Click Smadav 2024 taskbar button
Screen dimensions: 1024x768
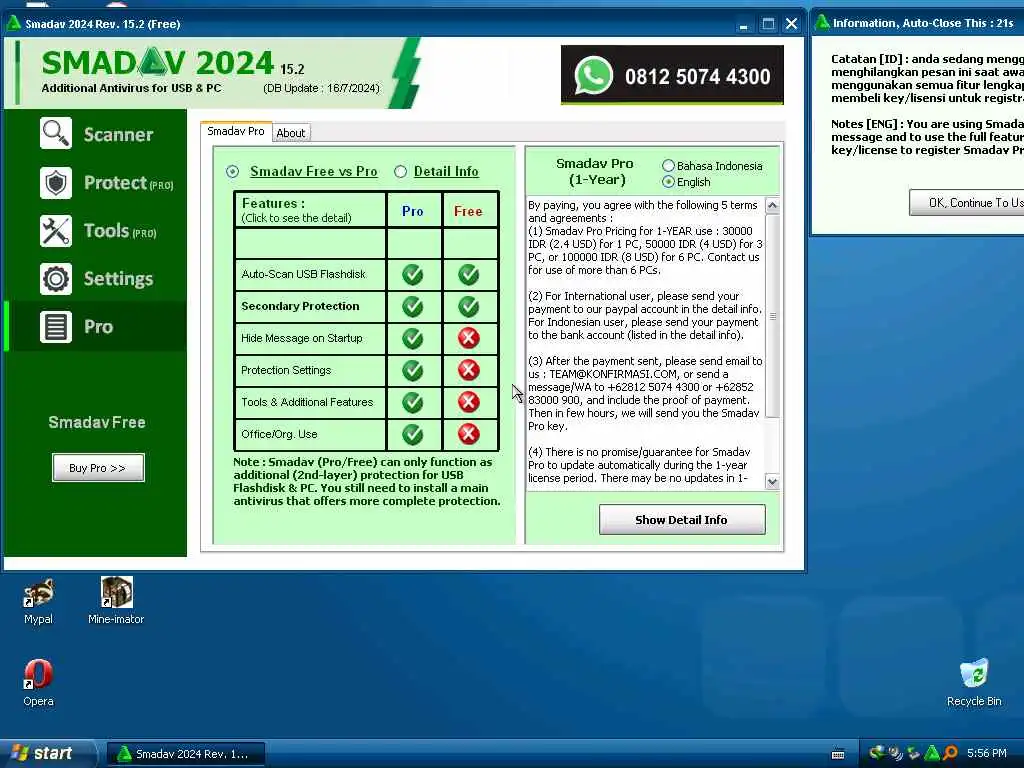tap(185, 754)
